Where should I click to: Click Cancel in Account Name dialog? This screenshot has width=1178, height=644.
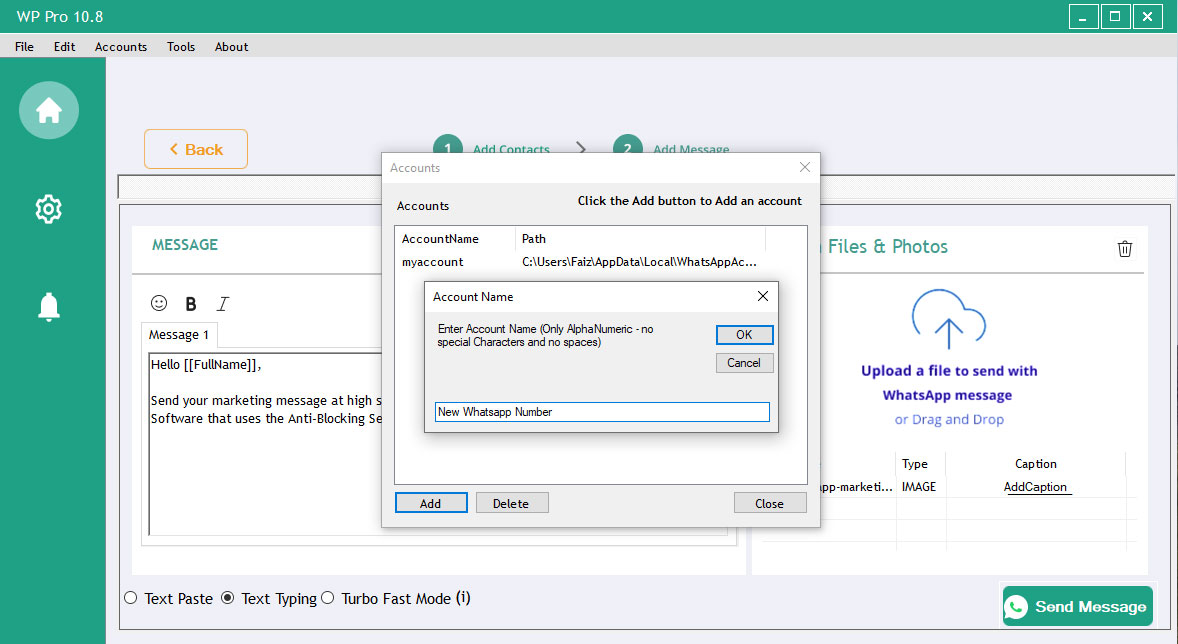[x=744, y=363]
